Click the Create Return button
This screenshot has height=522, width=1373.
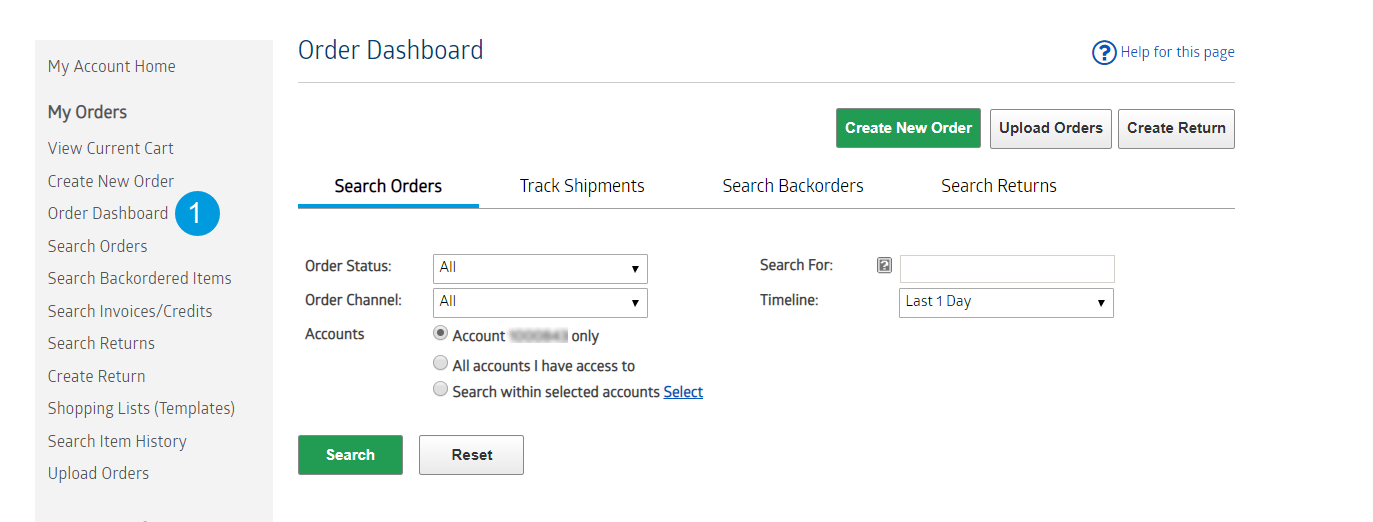[x=1176, y=128]
